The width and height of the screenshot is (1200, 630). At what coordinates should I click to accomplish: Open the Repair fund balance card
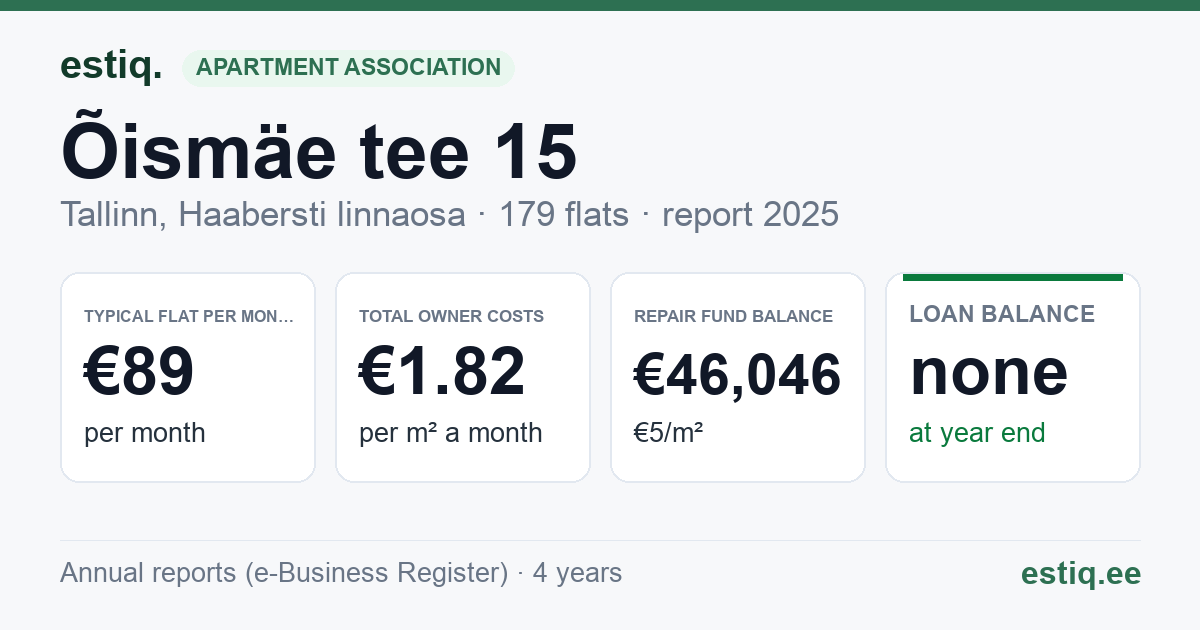click(738, 377)
